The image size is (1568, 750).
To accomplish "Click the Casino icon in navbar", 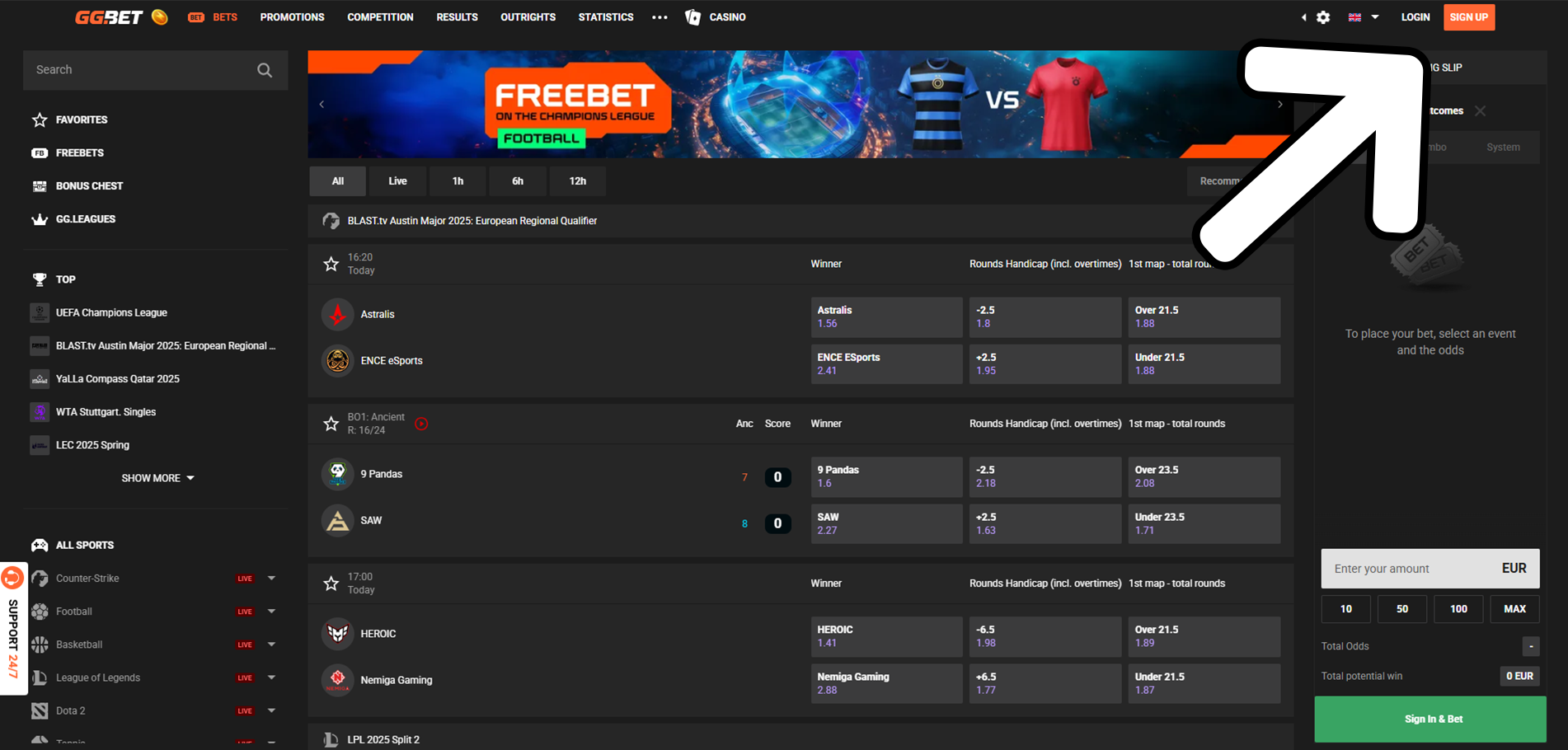I will click(x=692, y=17).
